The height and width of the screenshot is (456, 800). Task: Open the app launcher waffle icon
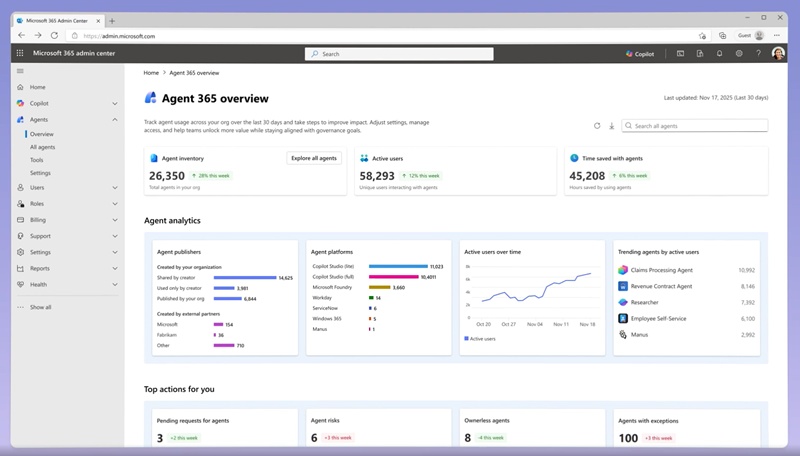20,54
